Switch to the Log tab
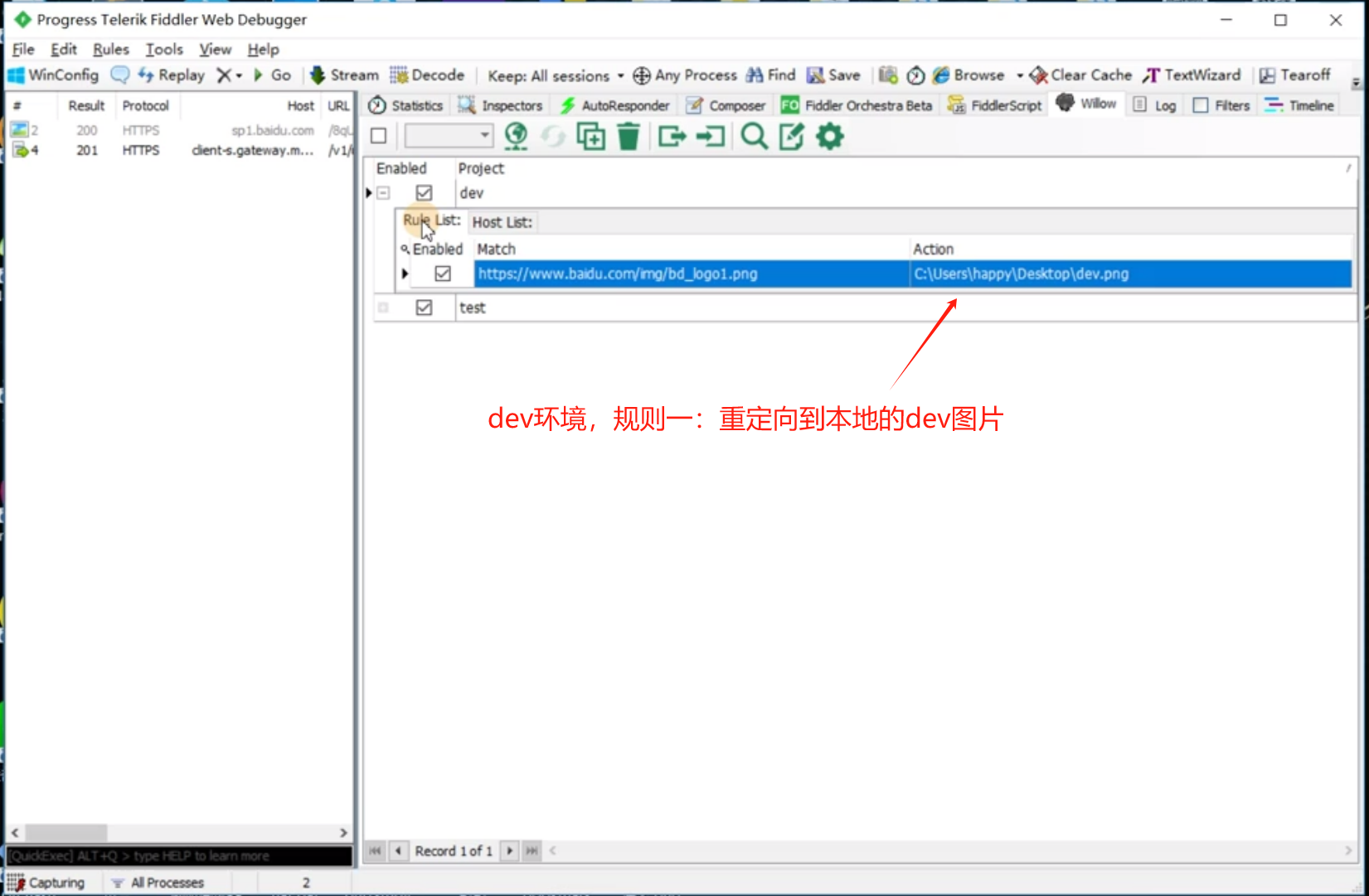 [x=1155, y=105]
